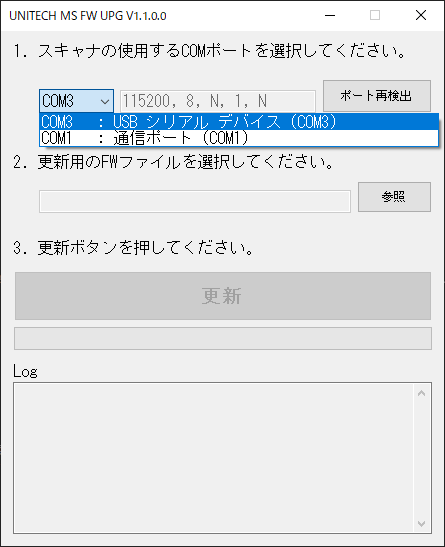The height and width of the screenshot is (547, 445).
Task: Minimize the UNITECH MS FW UPG window
Action: click(330, 15)
